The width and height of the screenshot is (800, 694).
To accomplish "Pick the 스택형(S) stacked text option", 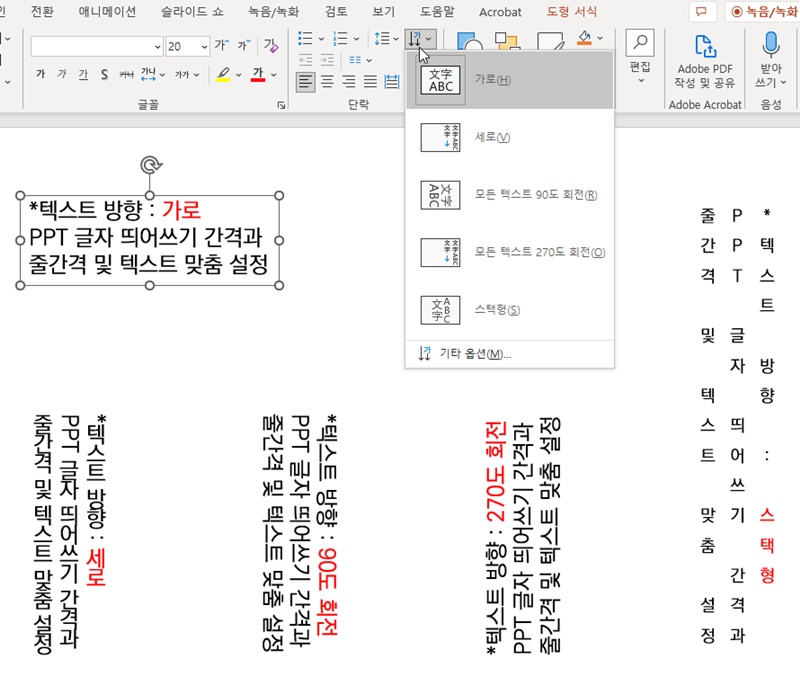I will pyautogui.click(x=509, y=310).
